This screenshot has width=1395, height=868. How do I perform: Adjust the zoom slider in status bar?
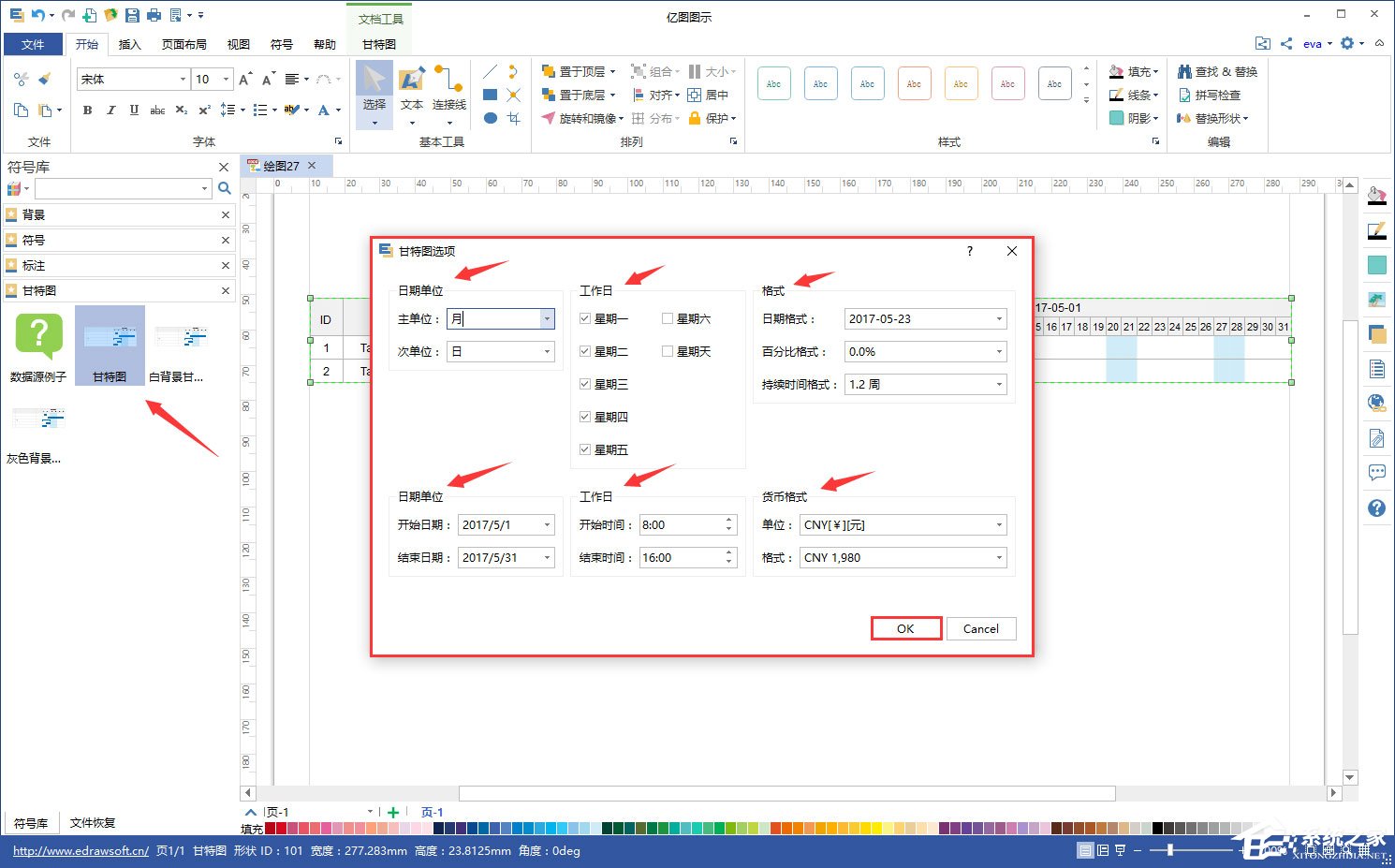coord(1170,850)
